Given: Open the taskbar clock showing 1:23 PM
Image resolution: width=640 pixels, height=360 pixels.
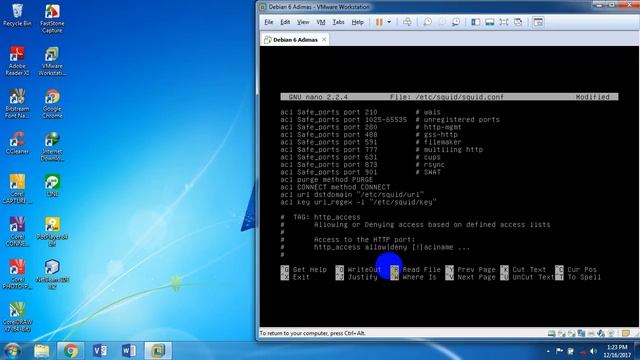Looking at the screenshot, I should tap(617, 351).
